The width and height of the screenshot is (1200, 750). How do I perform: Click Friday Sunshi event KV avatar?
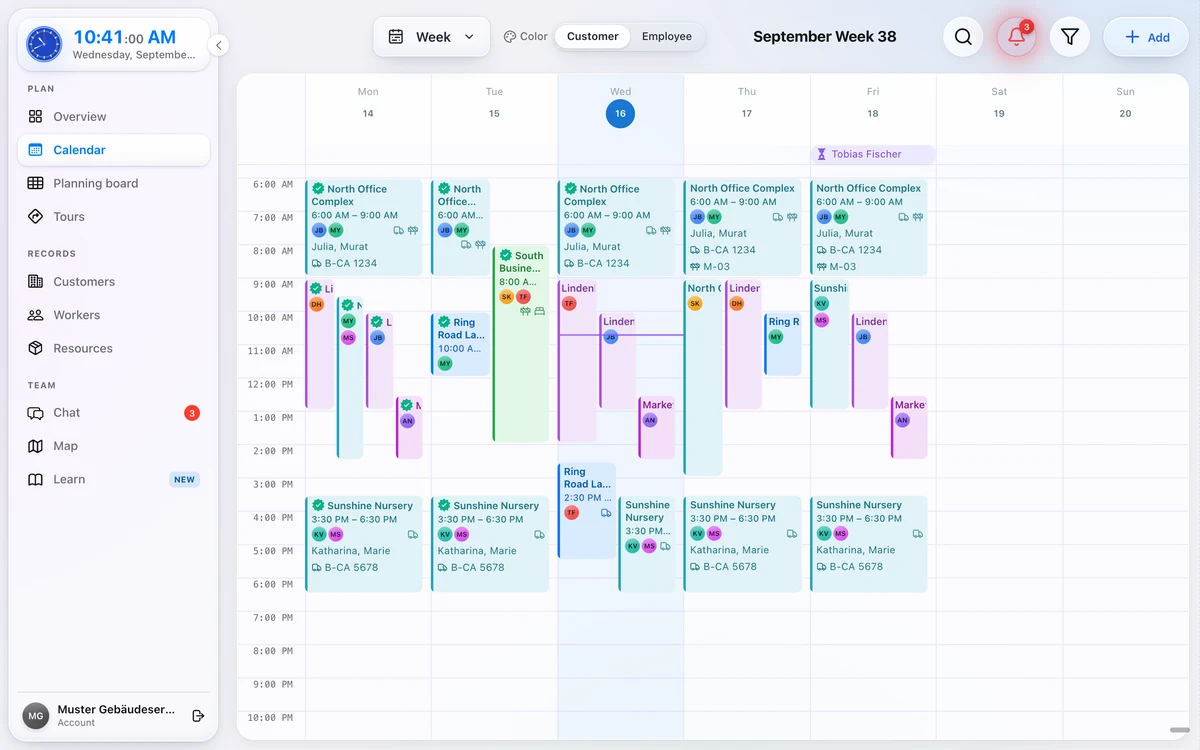(821, 304)
